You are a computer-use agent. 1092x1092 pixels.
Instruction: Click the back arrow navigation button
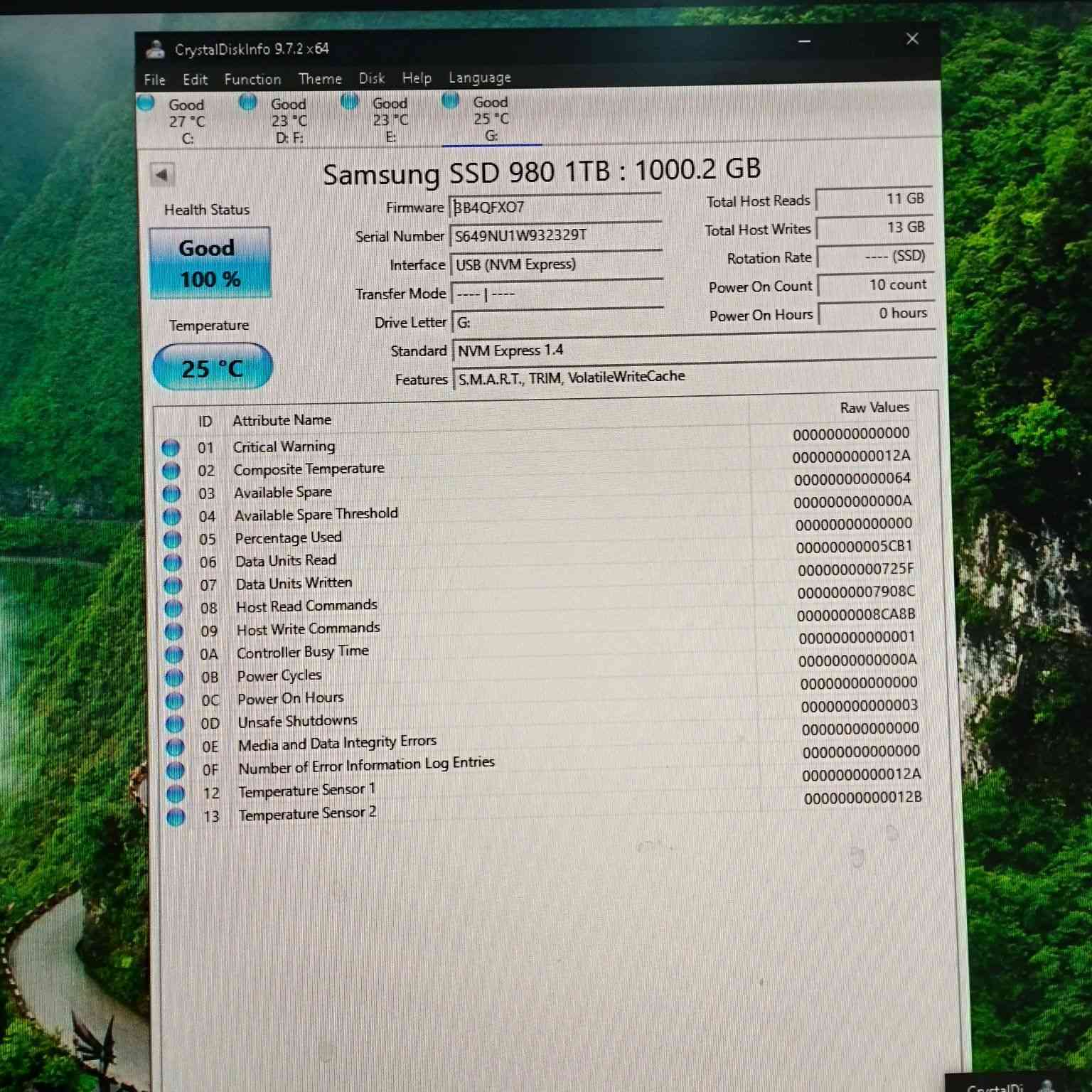pyautogui.click(x=162, y=173)
